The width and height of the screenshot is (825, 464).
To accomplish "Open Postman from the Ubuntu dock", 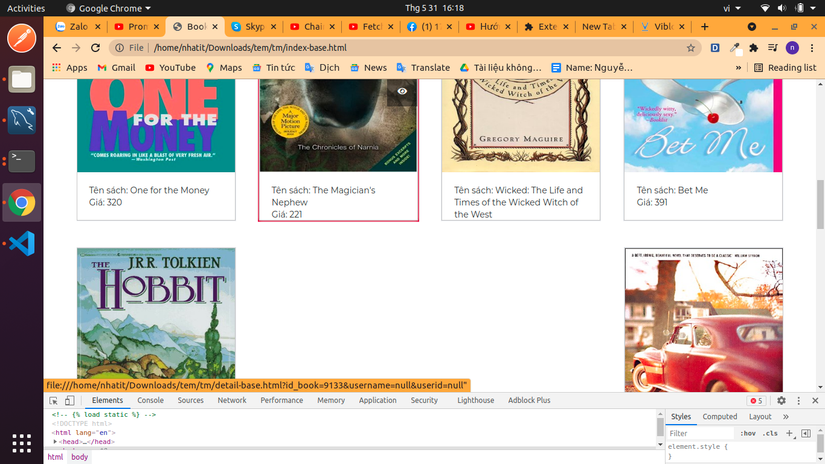I will 22,38.
